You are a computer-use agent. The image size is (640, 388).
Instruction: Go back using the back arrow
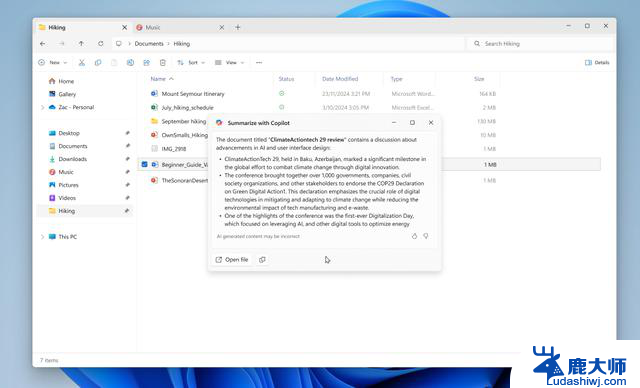pos(43,44)
